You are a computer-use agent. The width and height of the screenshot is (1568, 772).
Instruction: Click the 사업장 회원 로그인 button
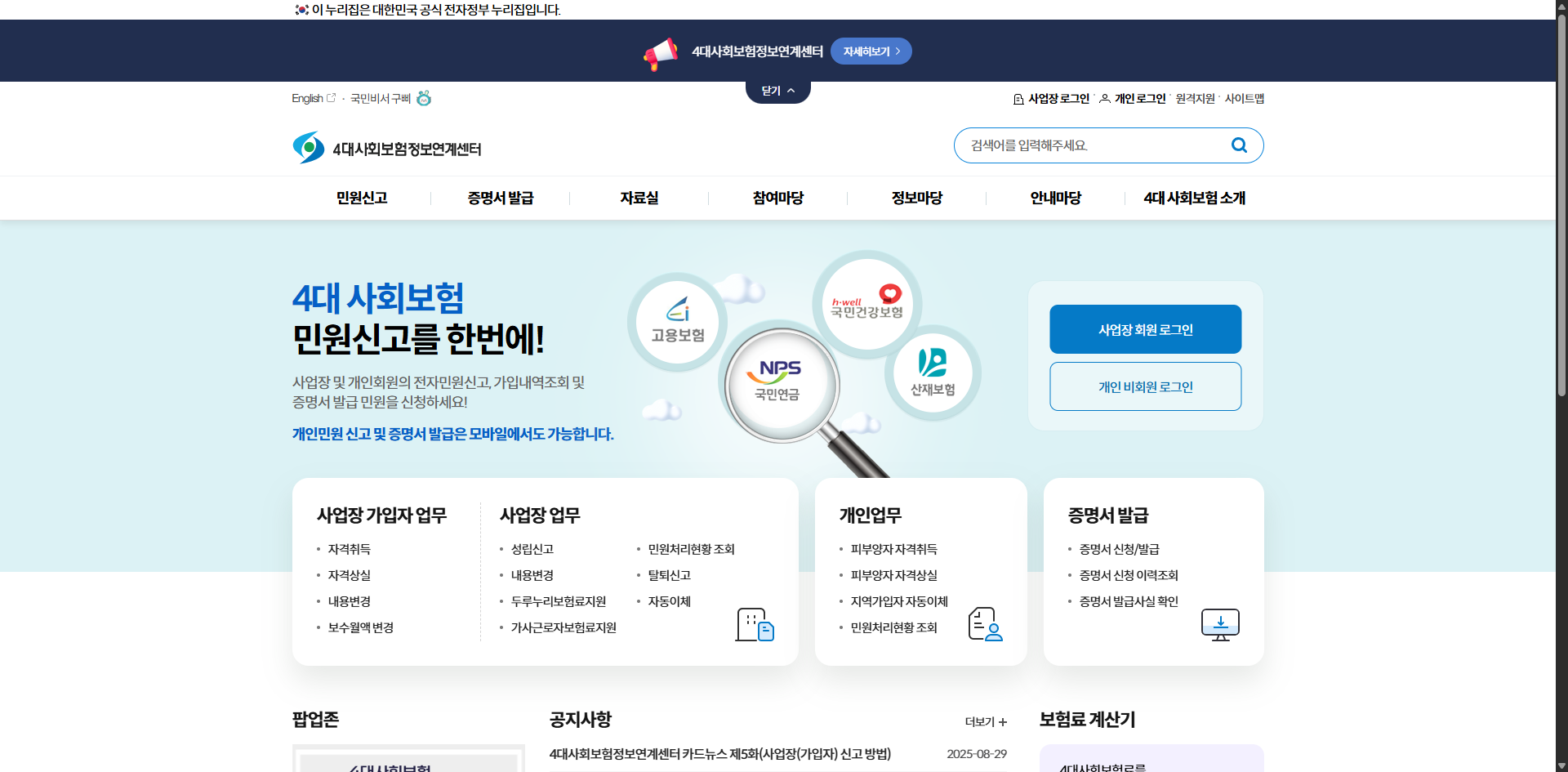[x=1145, y=328]
